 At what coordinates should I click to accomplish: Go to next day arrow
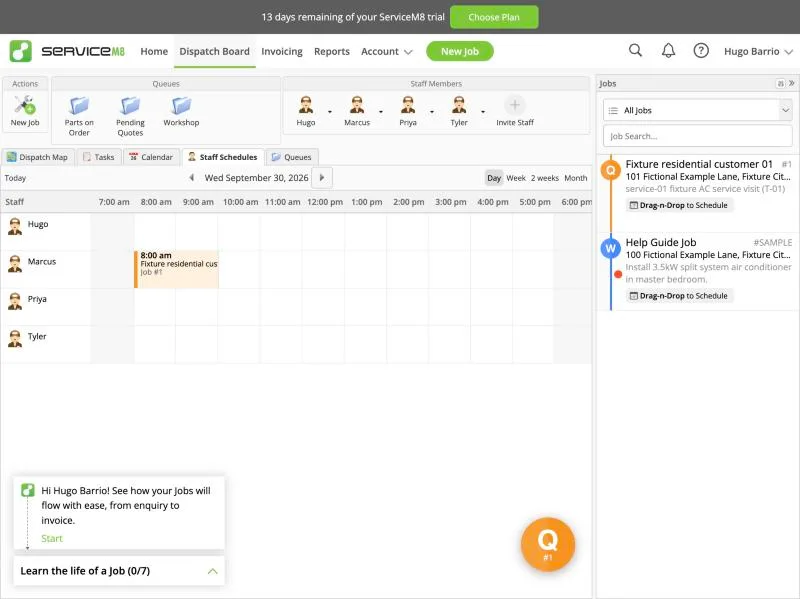(322, 178)
